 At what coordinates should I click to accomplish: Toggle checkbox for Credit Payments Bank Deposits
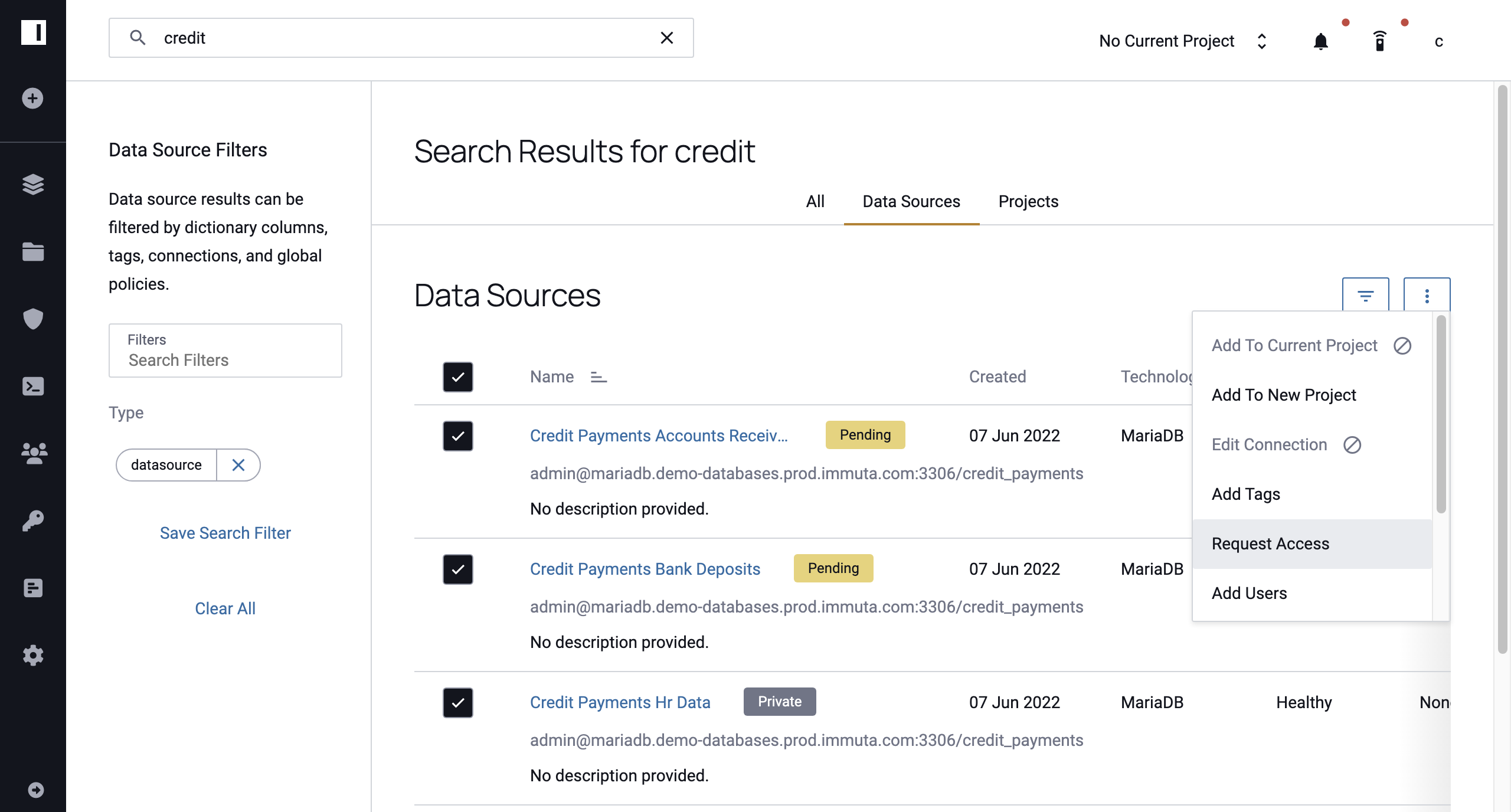point(458,569)
